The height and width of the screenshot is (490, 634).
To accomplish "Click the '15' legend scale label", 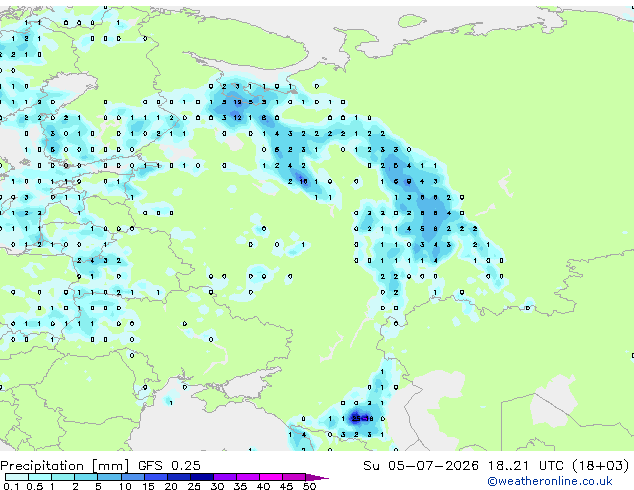I will tap(148, 486).
